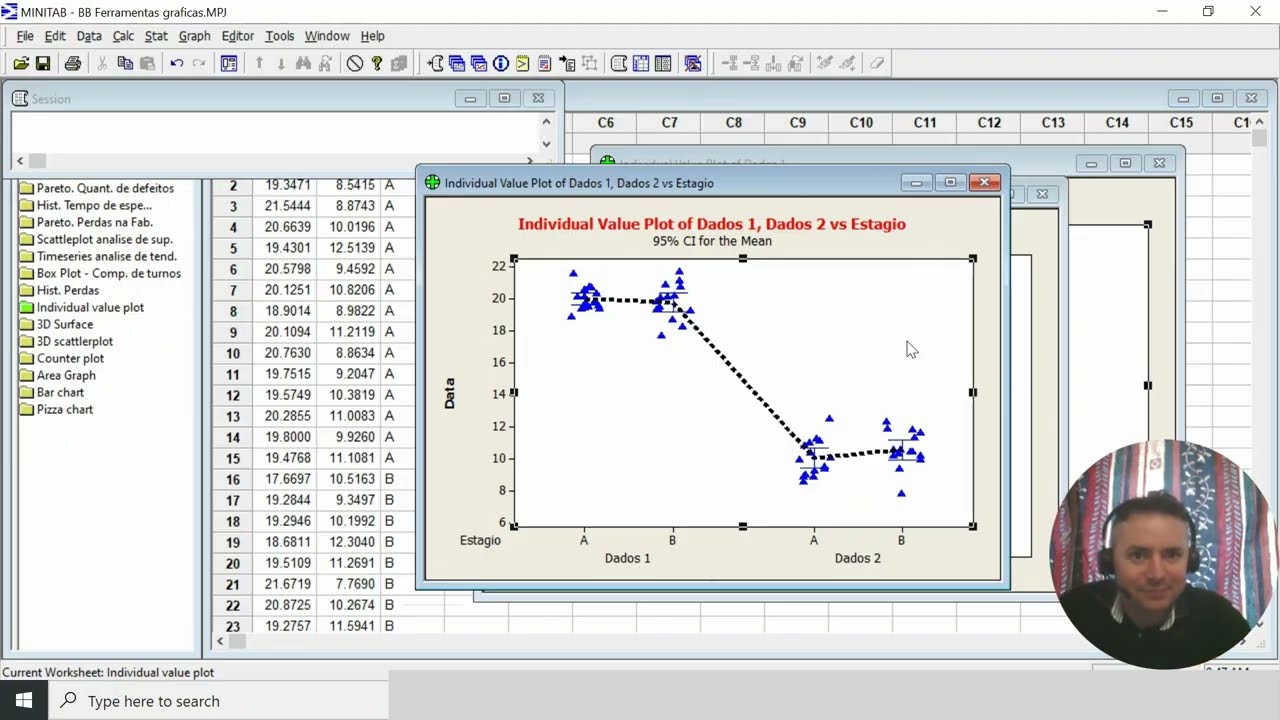This screenshot has width=1280, height=720.
Task: Click the Data window toolbar icon
Action: (640, 63)
